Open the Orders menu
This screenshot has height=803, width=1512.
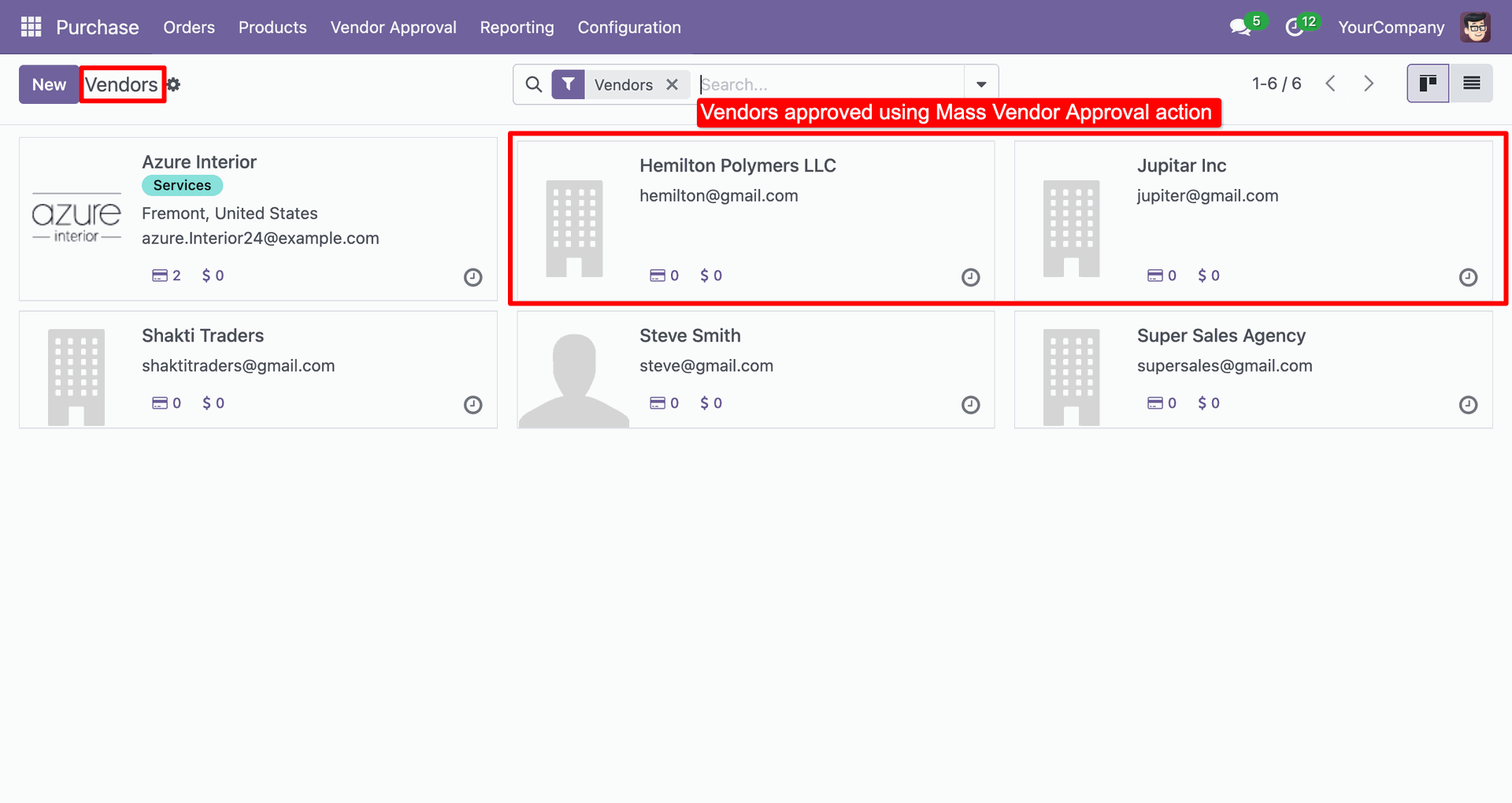(189, 28)
